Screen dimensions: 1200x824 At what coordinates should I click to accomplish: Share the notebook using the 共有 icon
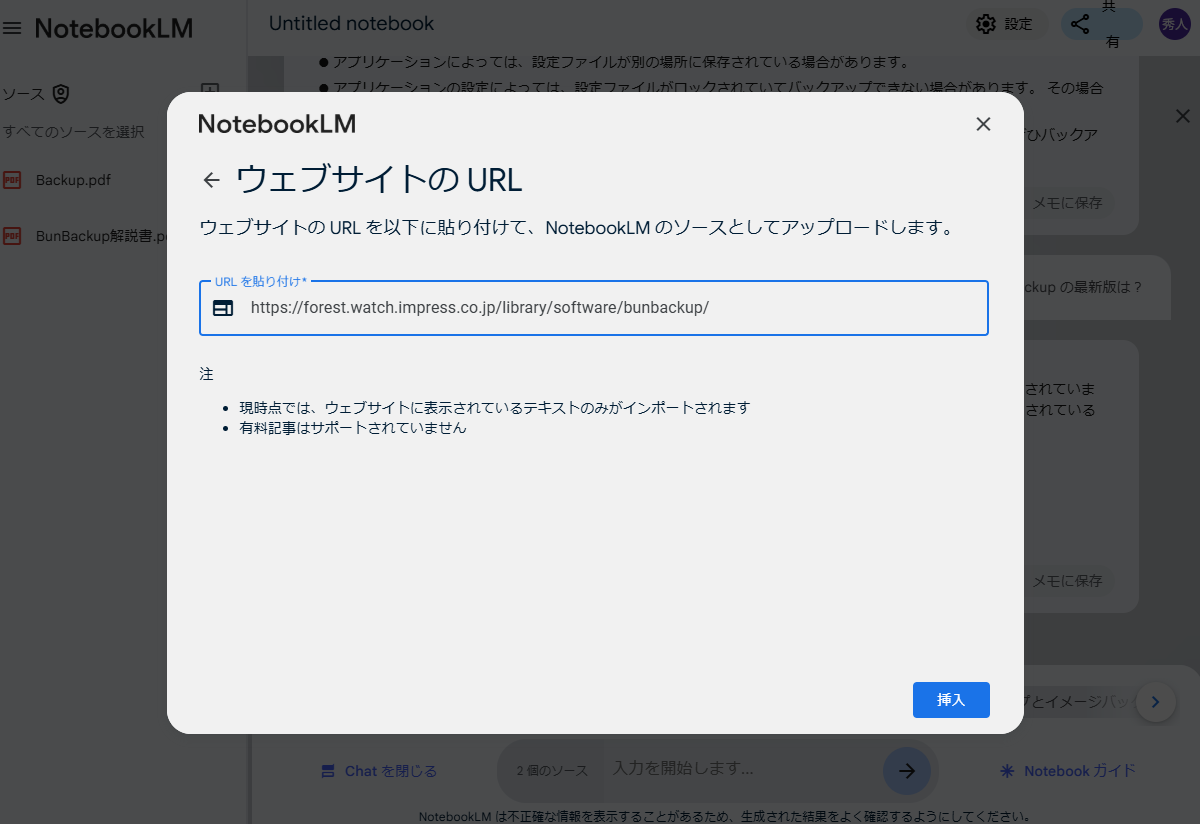point(1080,23)
